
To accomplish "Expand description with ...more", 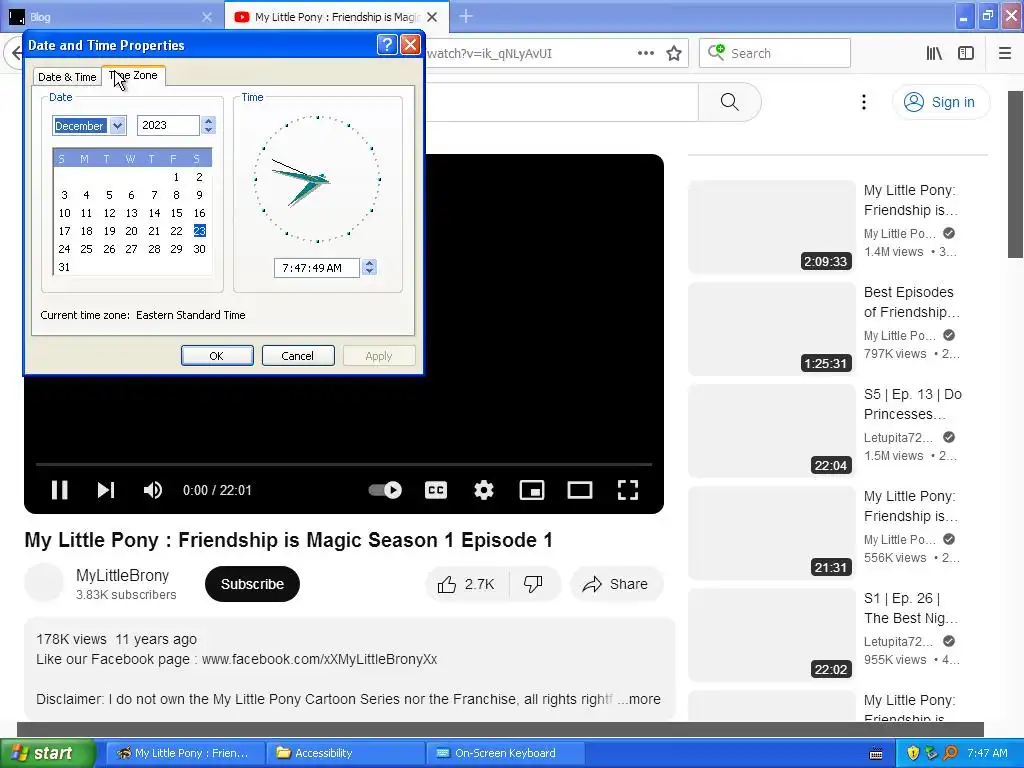I will pos(639,699).
